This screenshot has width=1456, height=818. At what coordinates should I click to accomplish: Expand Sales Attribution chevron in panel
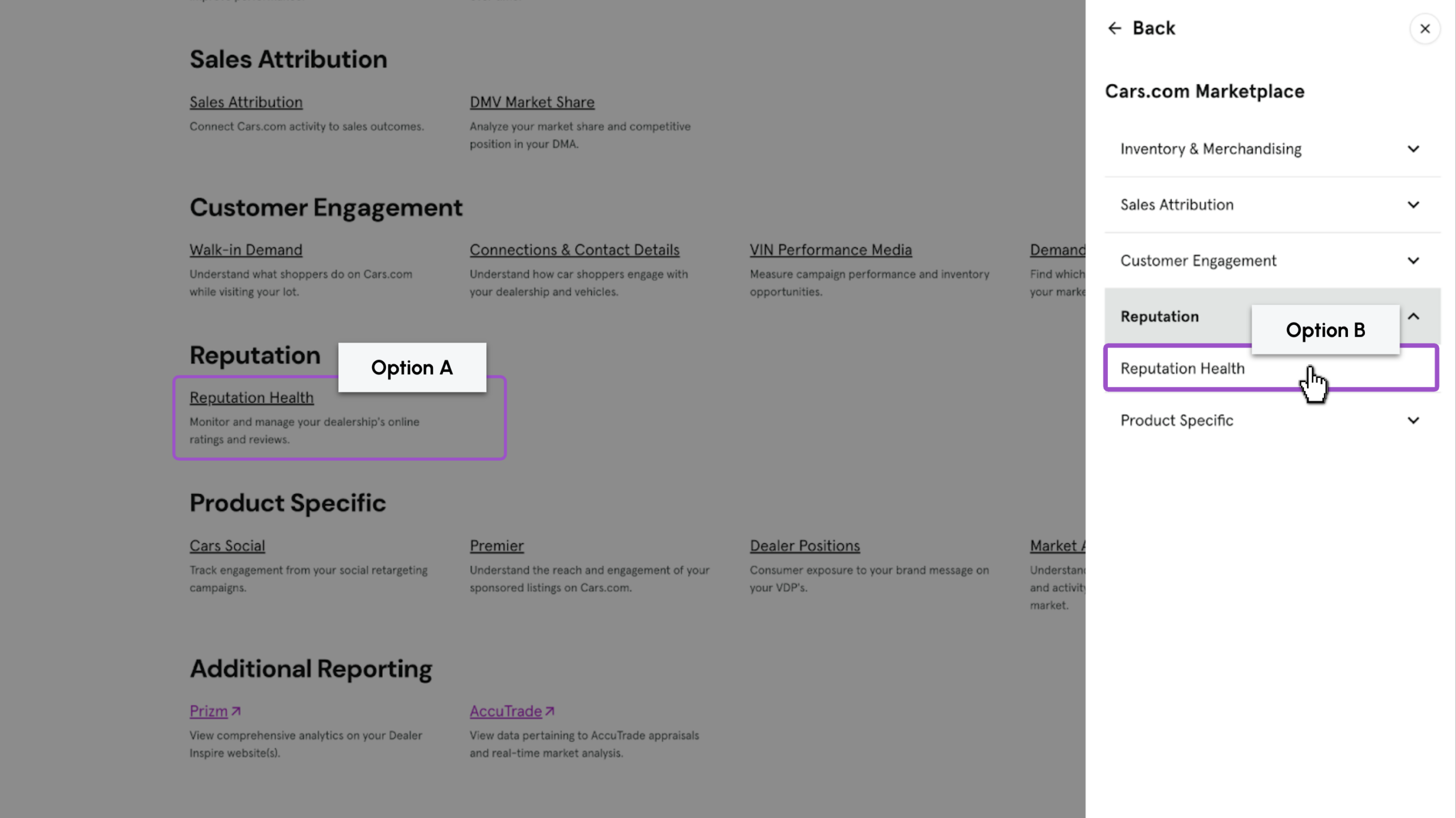pyautogui.click(x=1413, y=205)
